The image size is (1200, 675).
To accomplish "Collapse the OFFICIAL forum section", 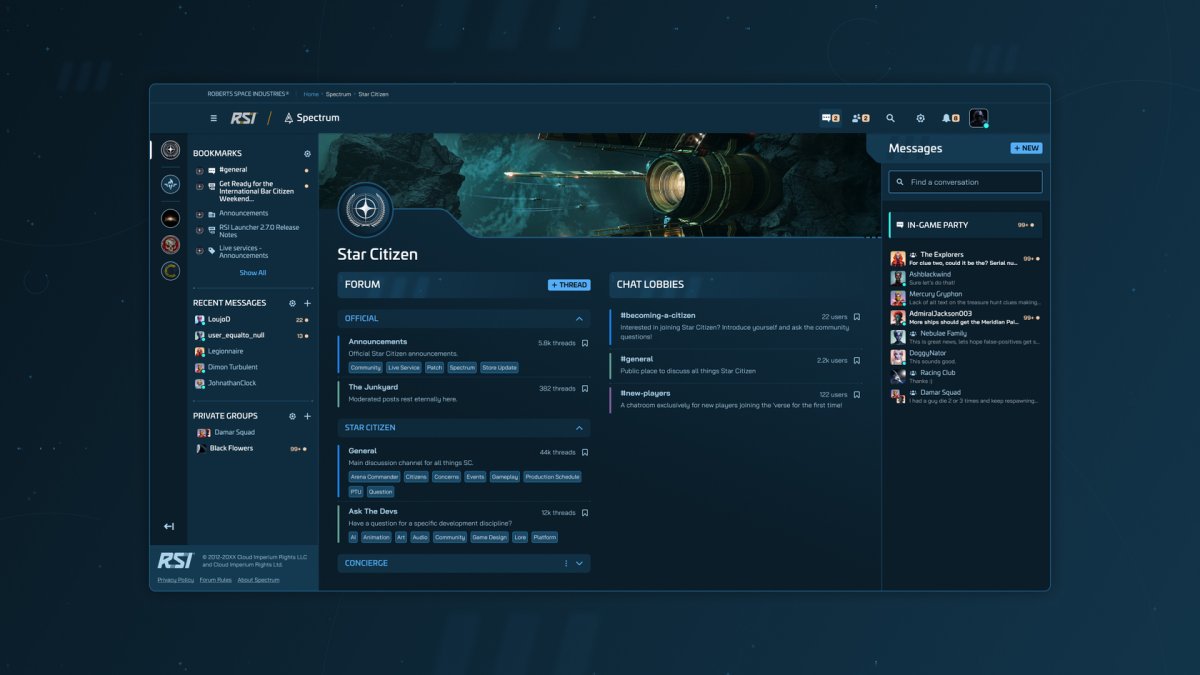I will tap(579, 318).
